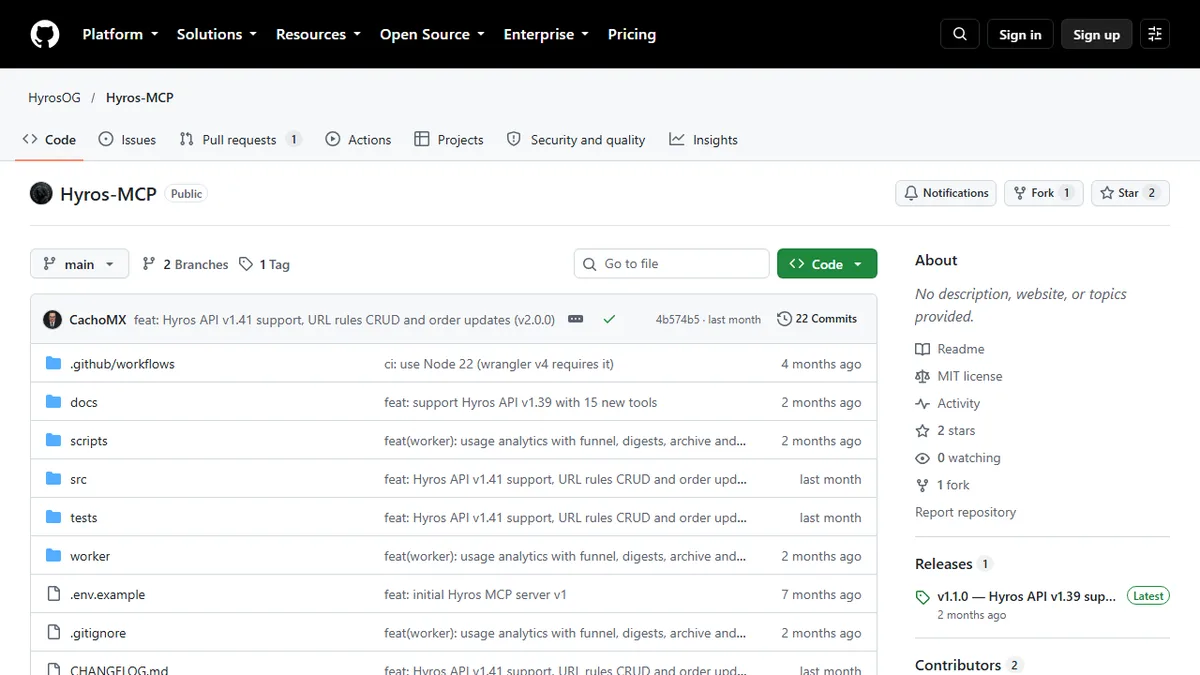
Task: Click the Activity pulse icon
Action: pos(922,403)
